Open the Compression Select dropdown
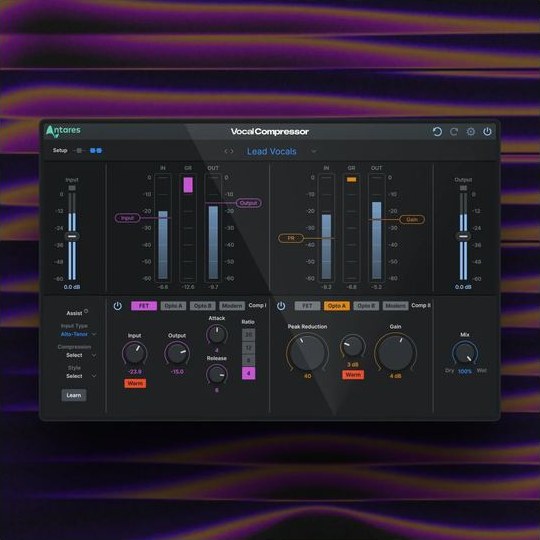This screenshot has width=540, height=540. 81,355
